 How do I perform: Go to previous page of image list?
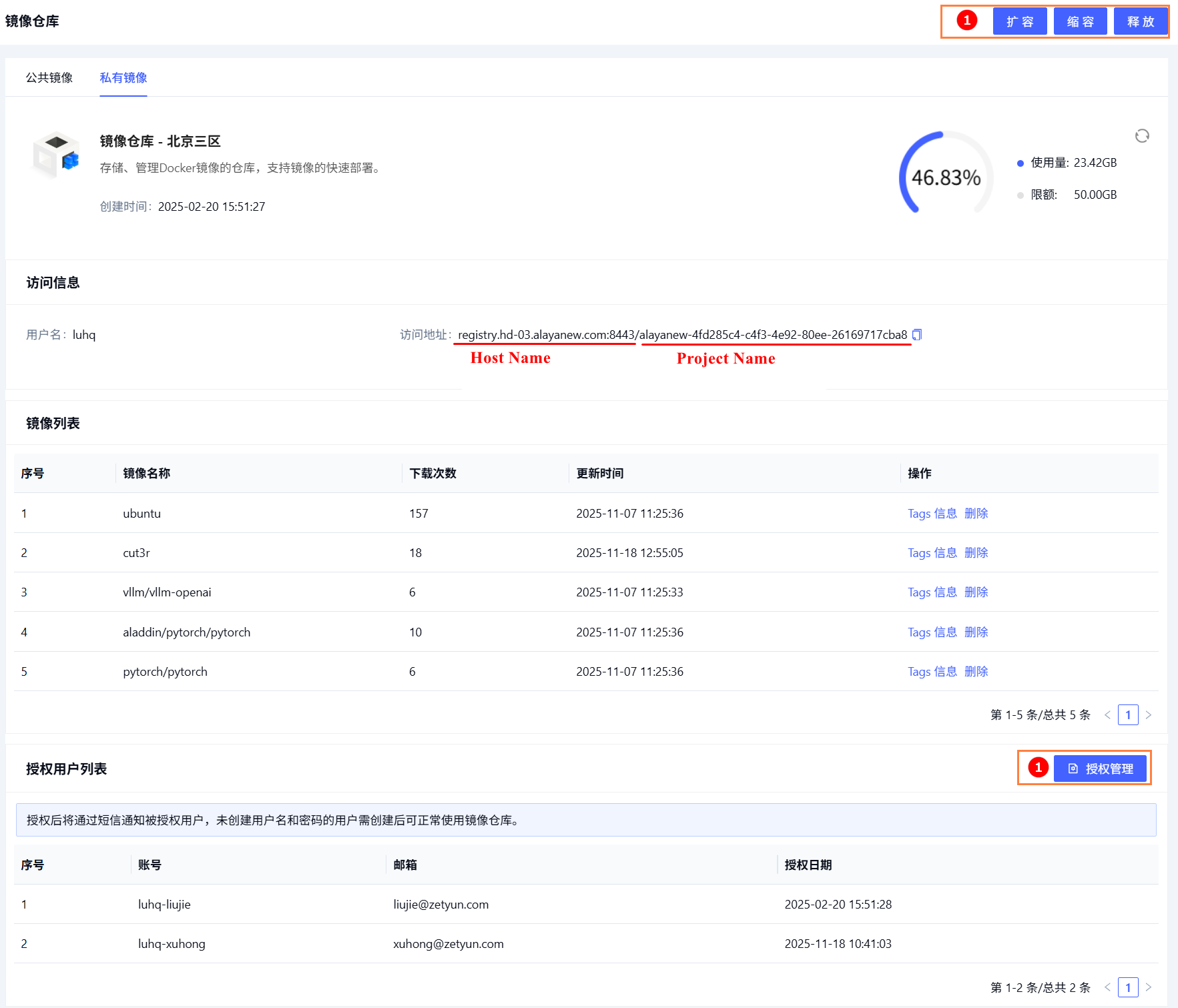(x=1107, y=715)
